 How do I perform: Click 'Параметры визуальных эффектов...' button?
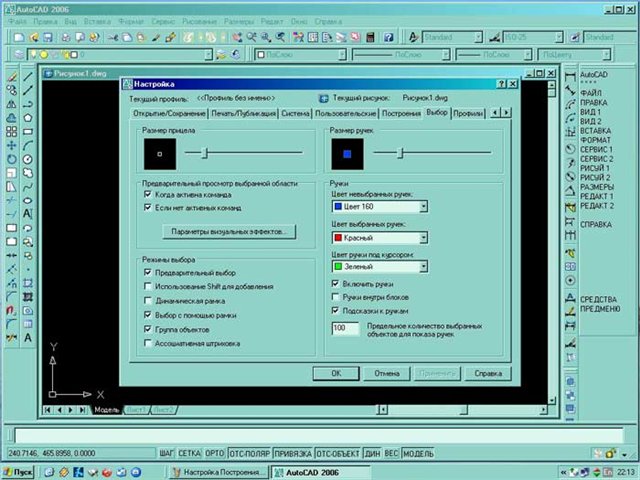tap(229, 231)
